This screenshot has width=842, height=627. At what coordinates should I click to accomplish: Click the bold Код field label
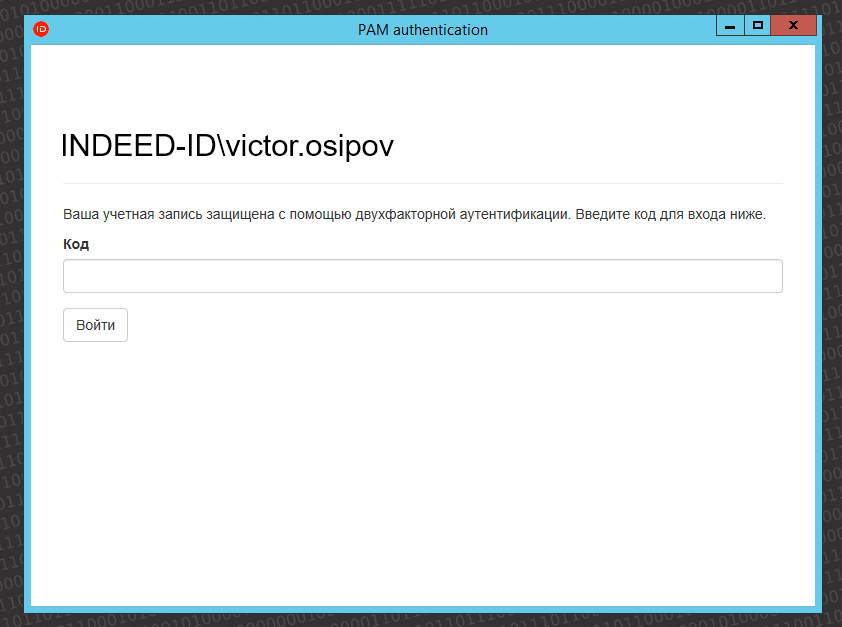(76, 244)
